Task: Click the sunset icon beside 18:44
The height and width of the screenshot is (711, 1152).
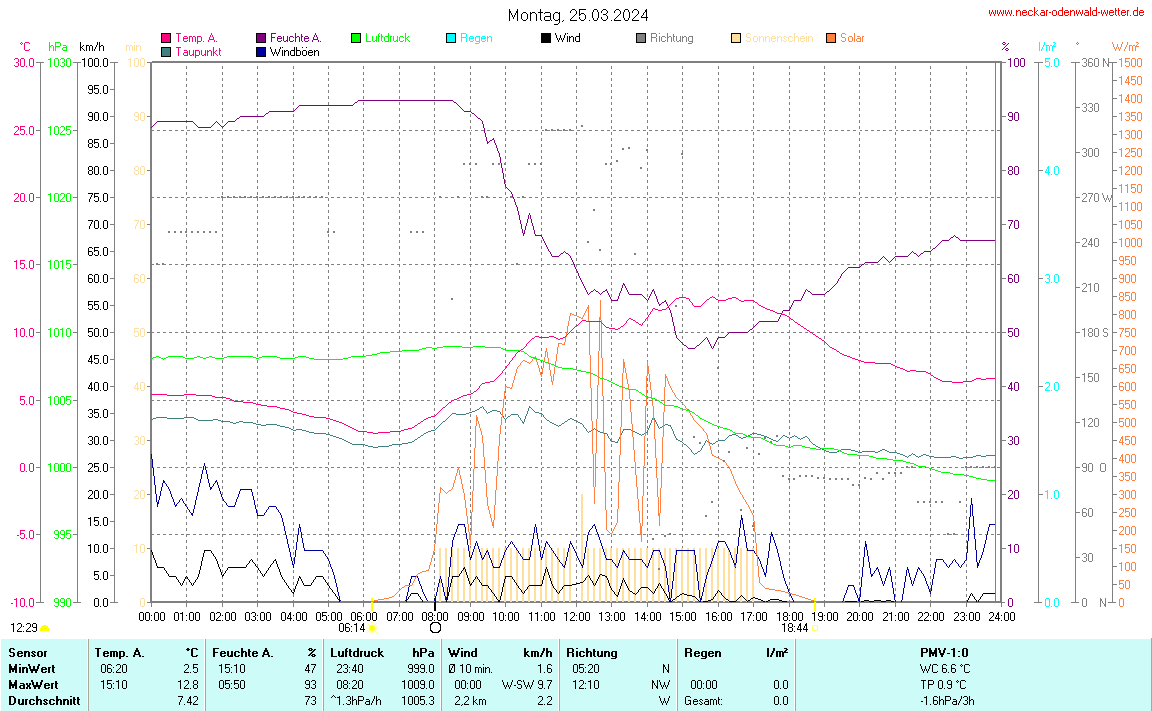Action: pos(815,628)
